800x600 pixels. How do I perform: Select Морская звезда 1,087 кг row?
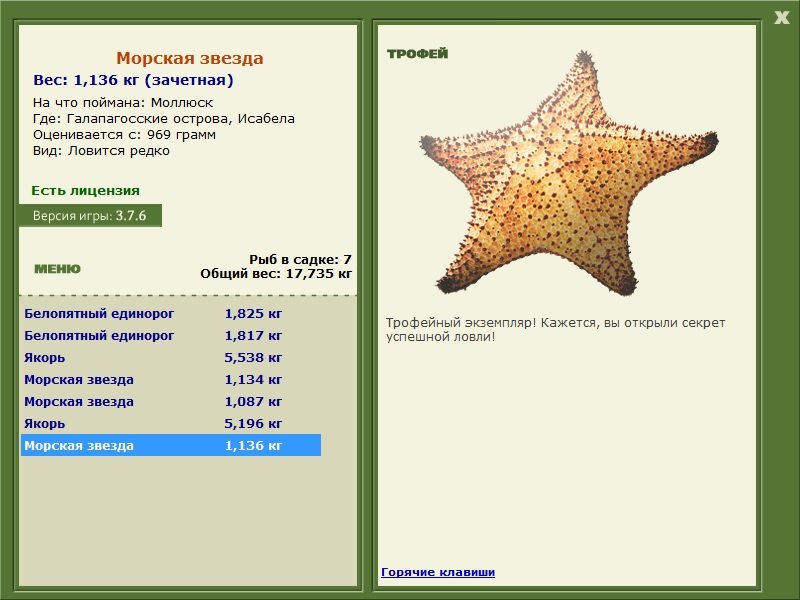tap(171, 402)
